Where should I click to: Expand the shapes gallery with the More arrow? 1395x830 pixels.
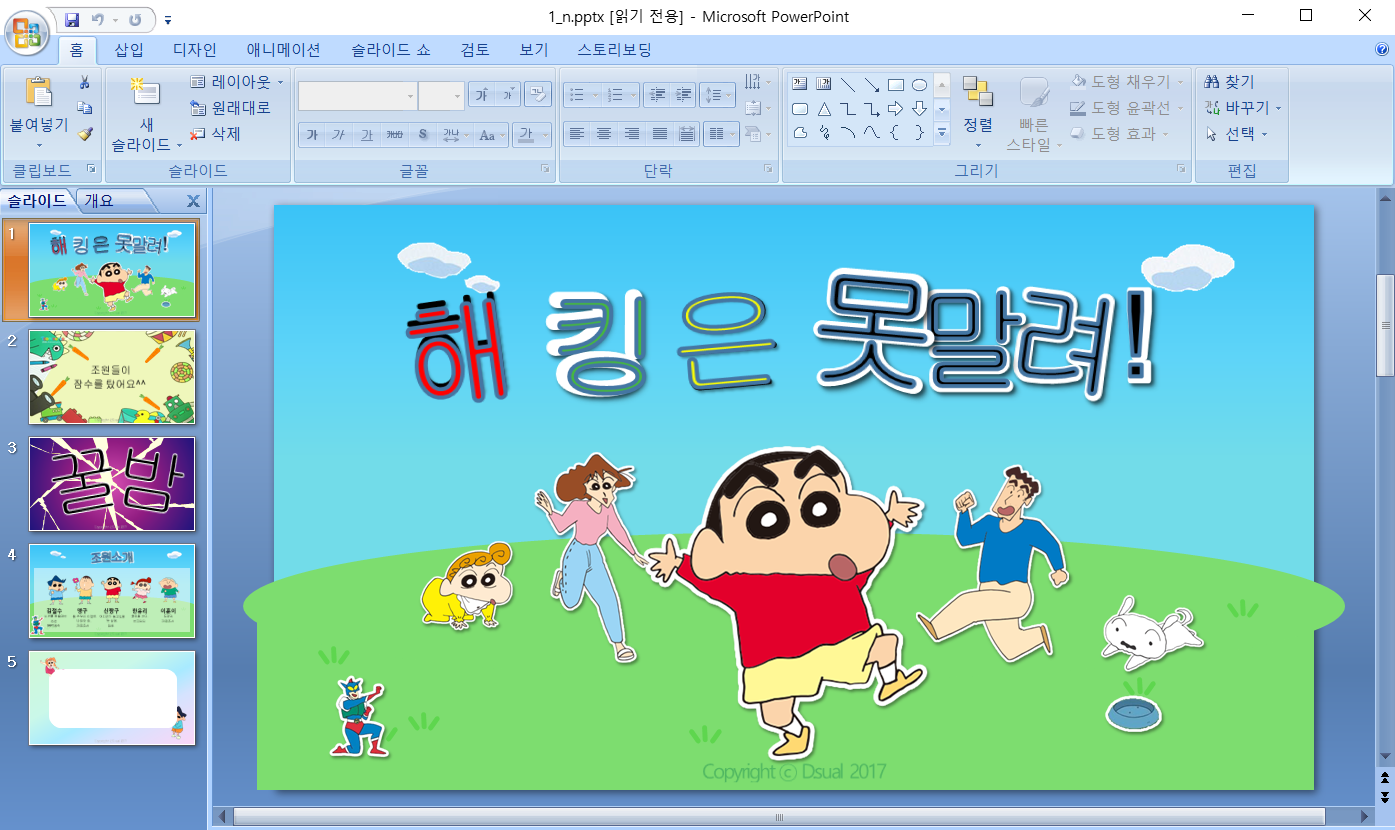[x=942, y=132]
